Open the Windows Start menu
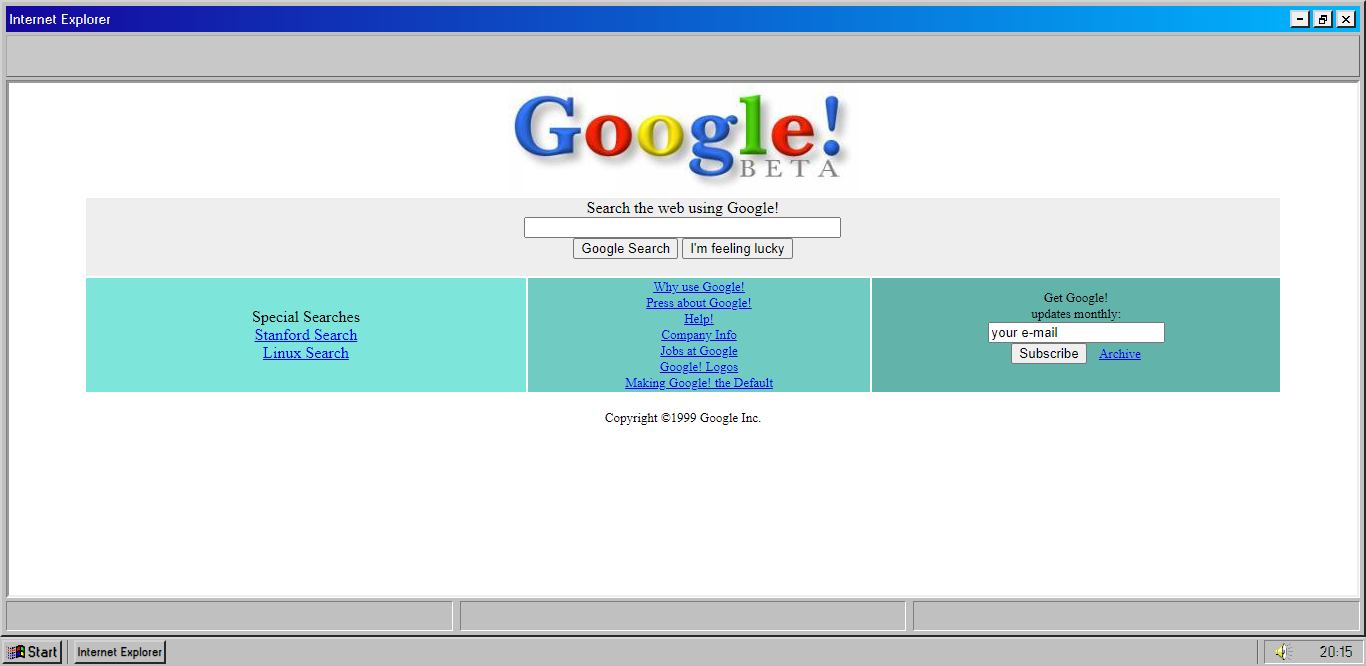This screenshot has width=1366, height=666. click(x=32, y=652)
